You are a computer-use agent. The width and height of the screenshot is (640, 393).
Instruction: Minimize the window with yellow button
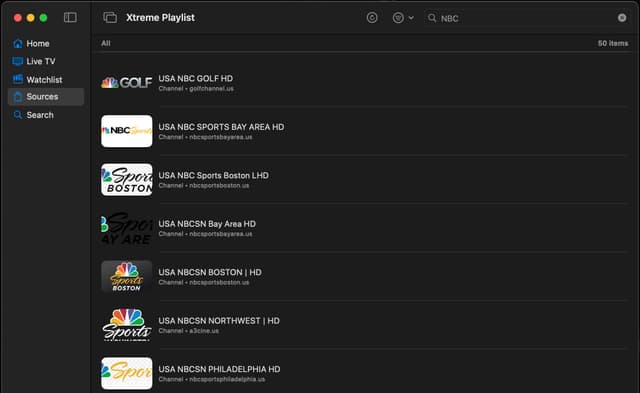[x=31, y=18]
